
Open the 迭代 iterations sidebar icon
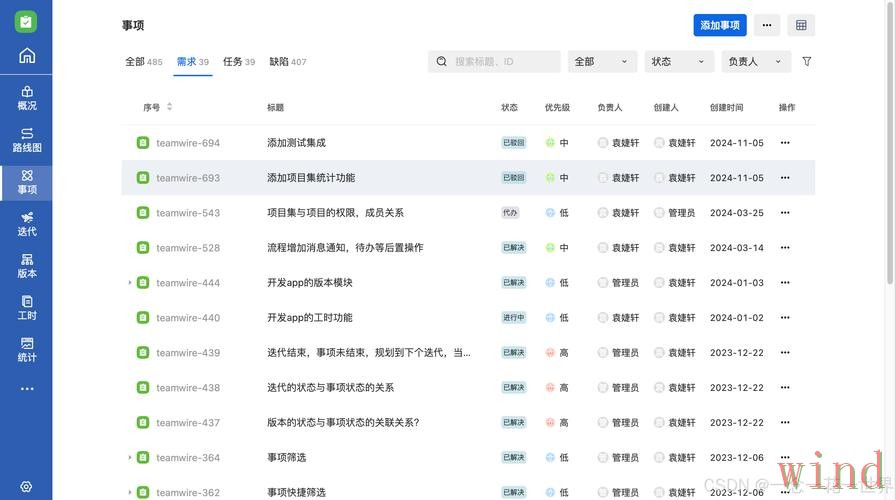[x=27, y=223]
